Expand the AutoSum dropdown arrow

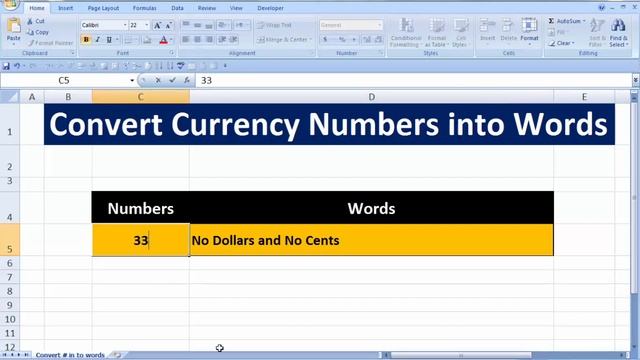[x=584, y=21]
